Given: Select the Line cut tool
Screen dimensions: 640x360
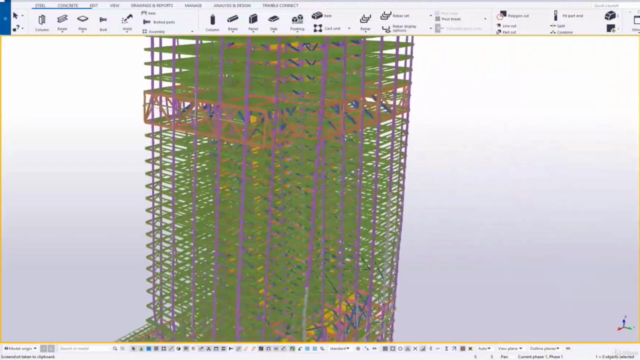Looking at the screenshot, I should (507, 26).
